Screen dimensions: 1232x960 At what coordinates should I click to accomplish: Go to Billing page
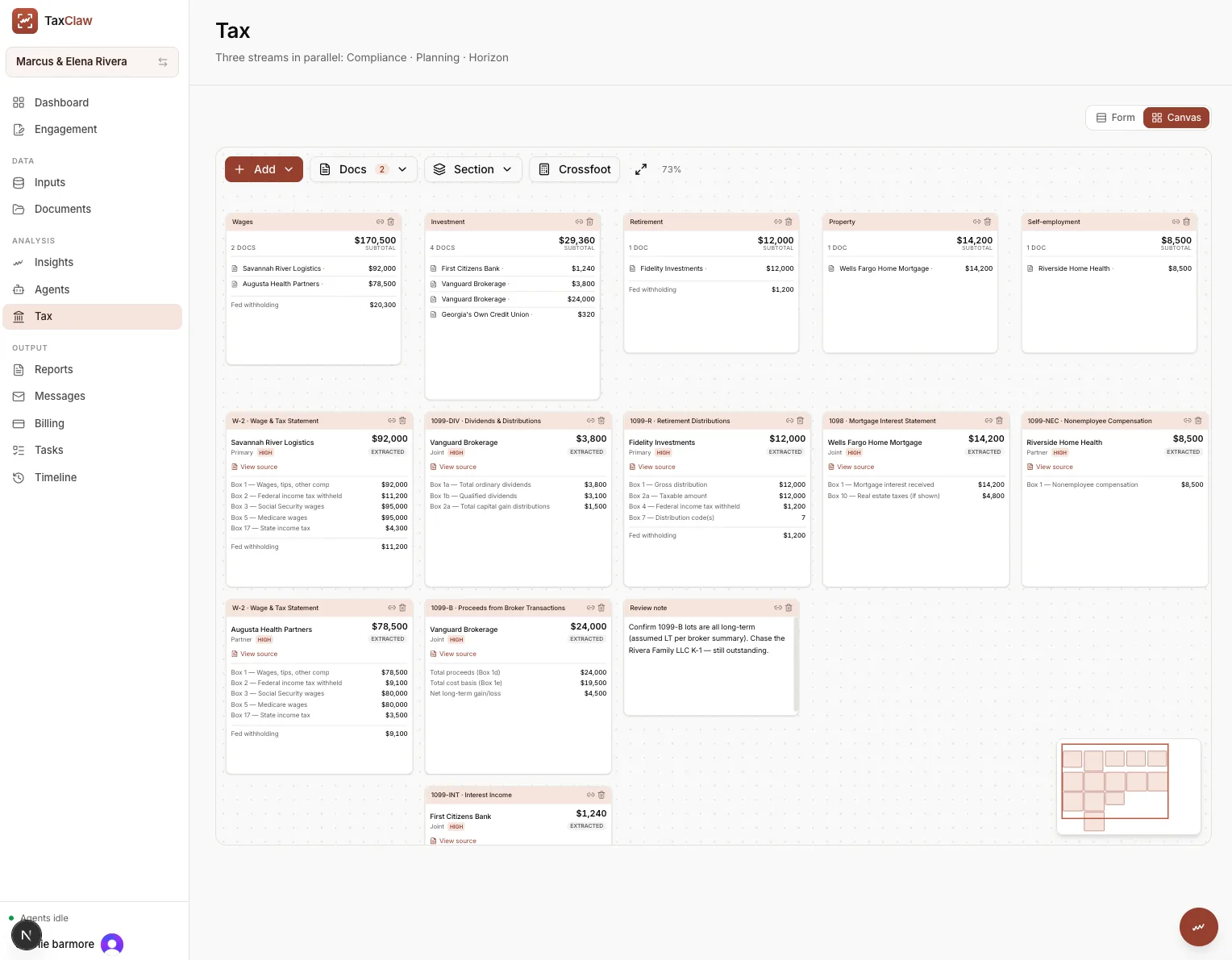[x=92, y=423]
